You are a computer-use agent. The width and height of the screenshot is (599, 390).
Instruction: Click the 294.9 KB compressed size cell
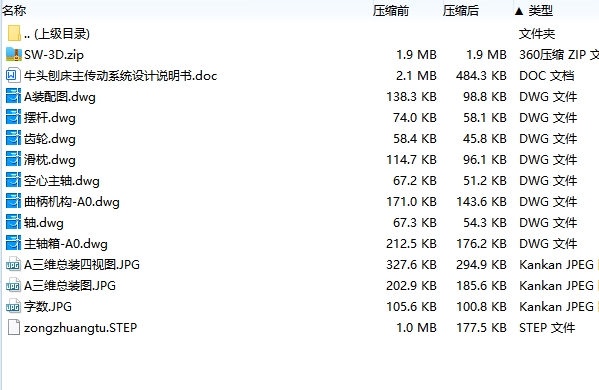[x=481, y=265]
